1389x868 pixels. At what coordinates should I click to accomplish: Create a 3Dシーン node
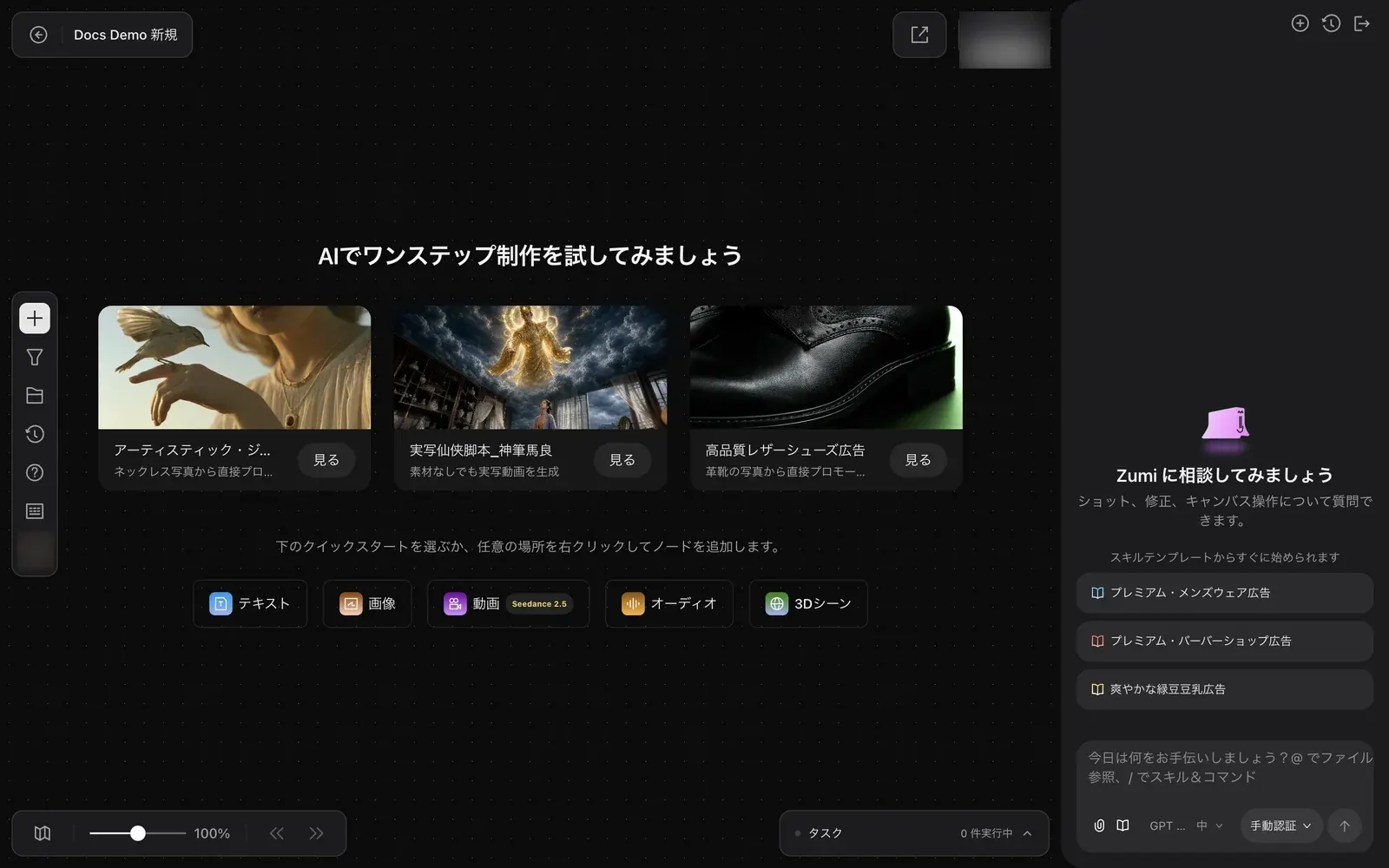pos(808,603)
